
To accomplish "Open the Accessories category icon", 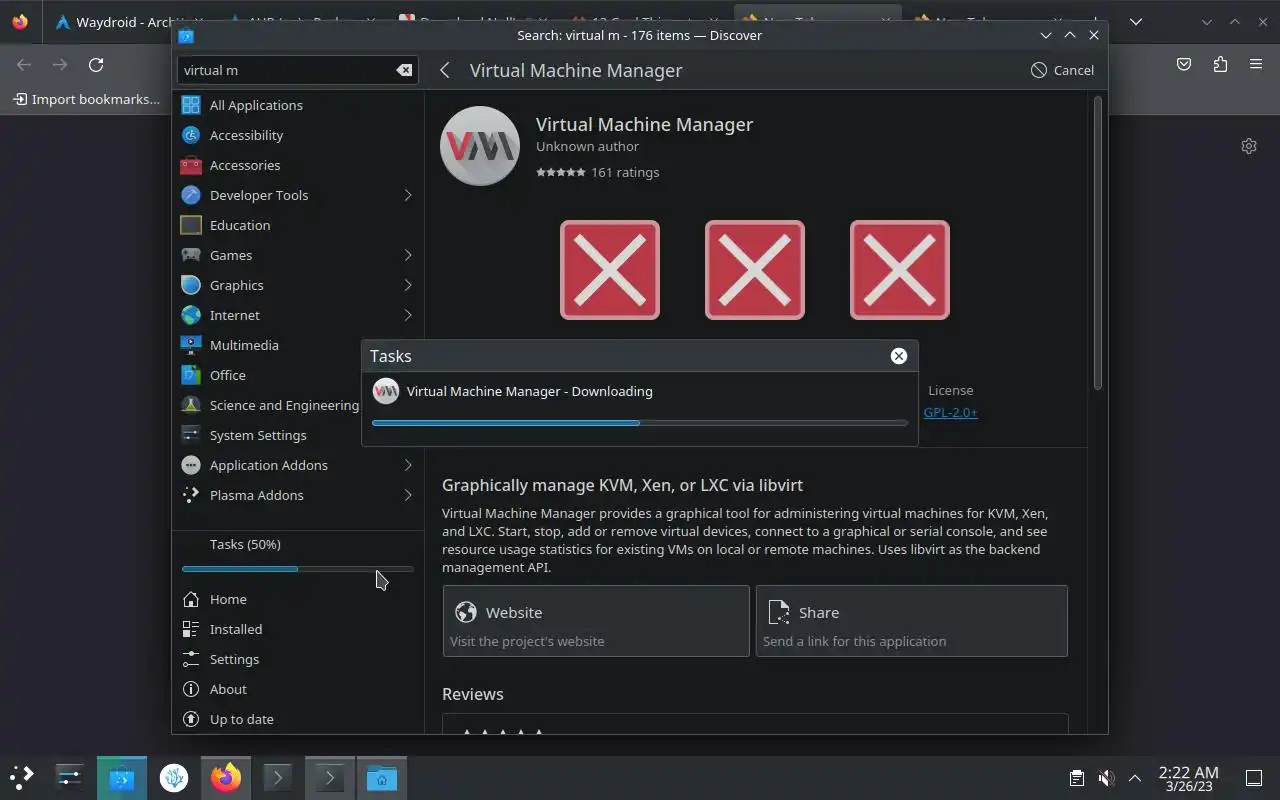I will click(191, 165).
